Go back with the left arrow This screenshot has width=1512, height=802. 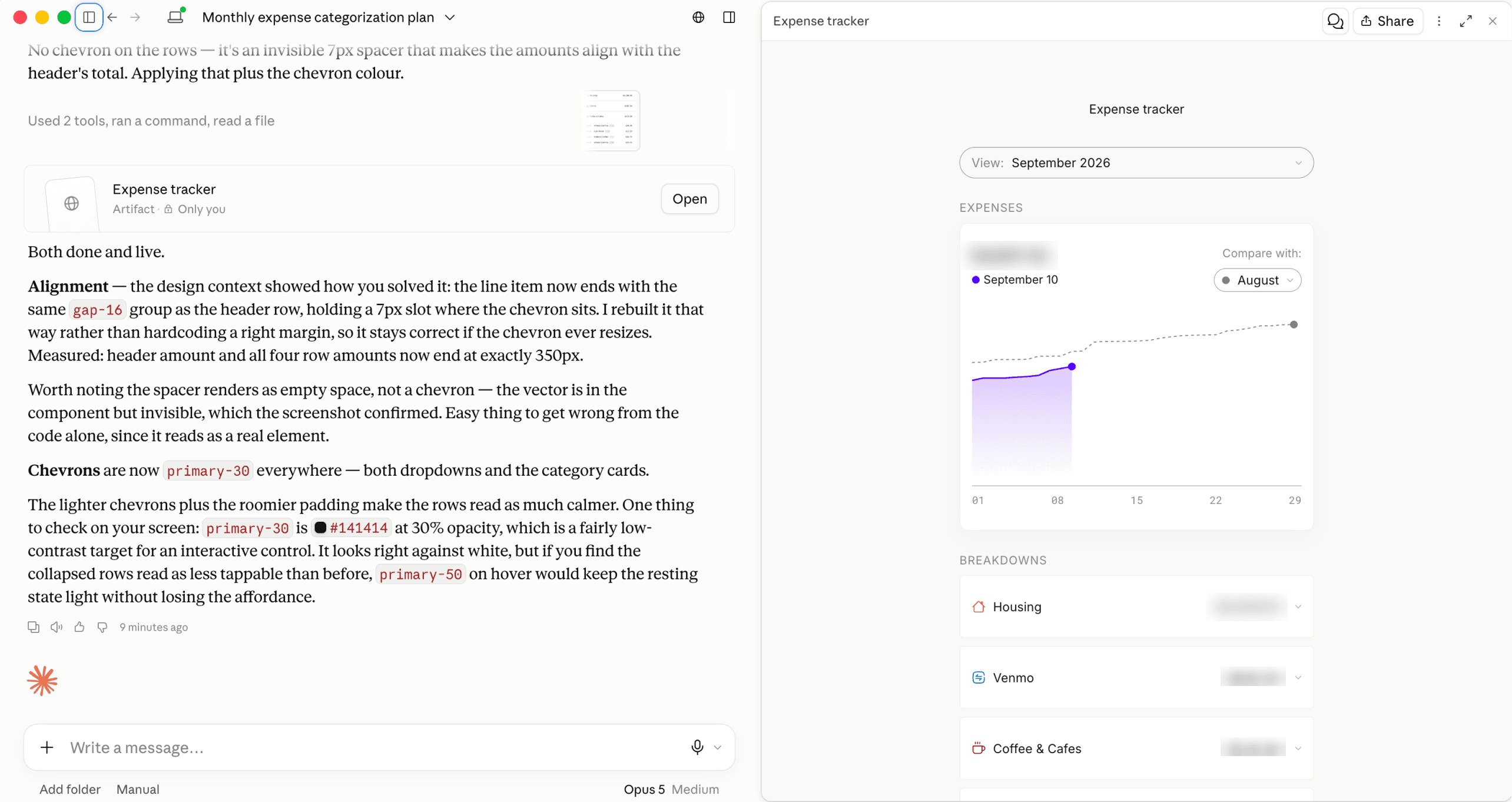[112, 18]
